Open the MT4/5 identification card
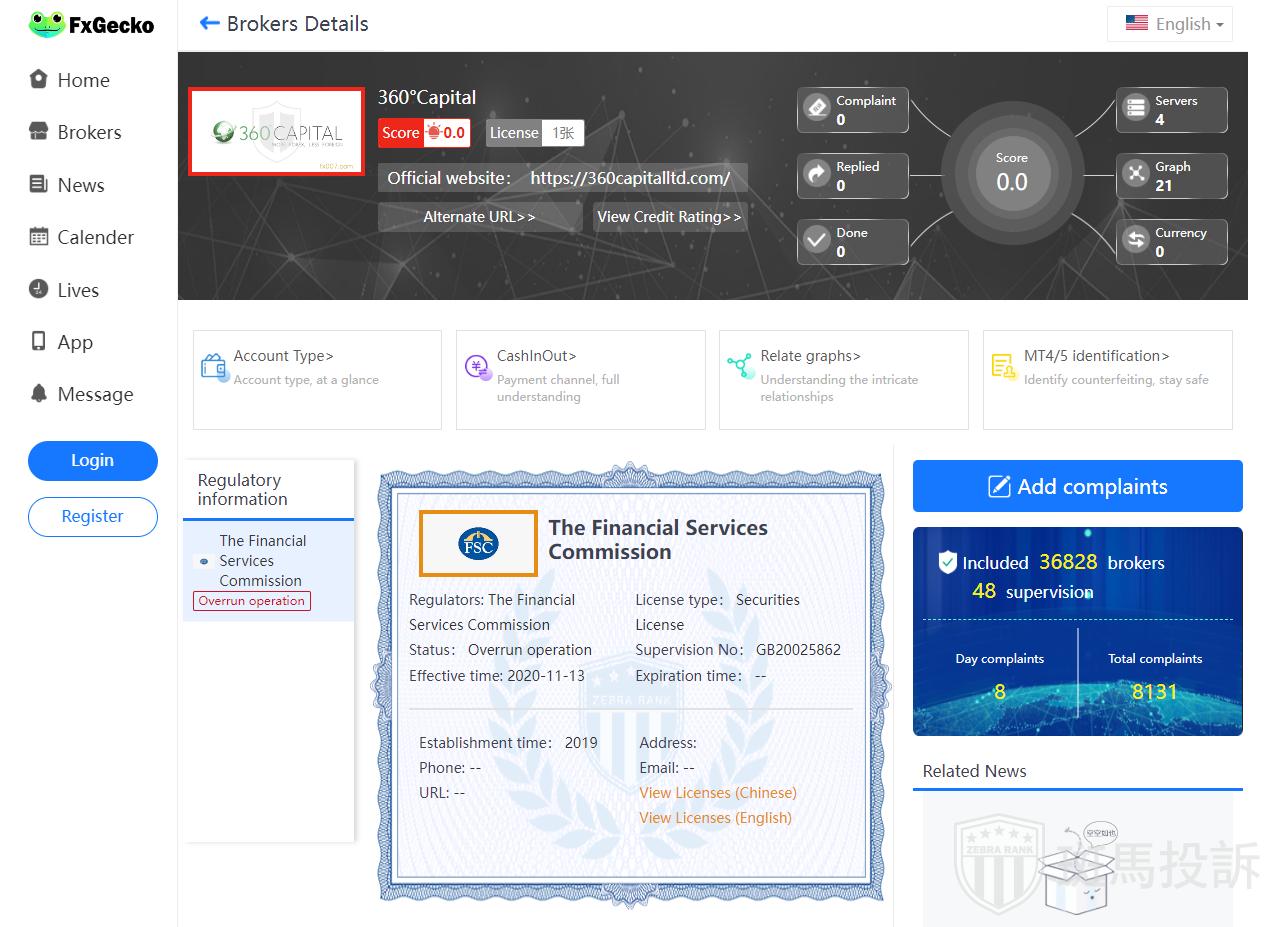Viewport: 1279px width, 927px height. [x=1107, y=379]
